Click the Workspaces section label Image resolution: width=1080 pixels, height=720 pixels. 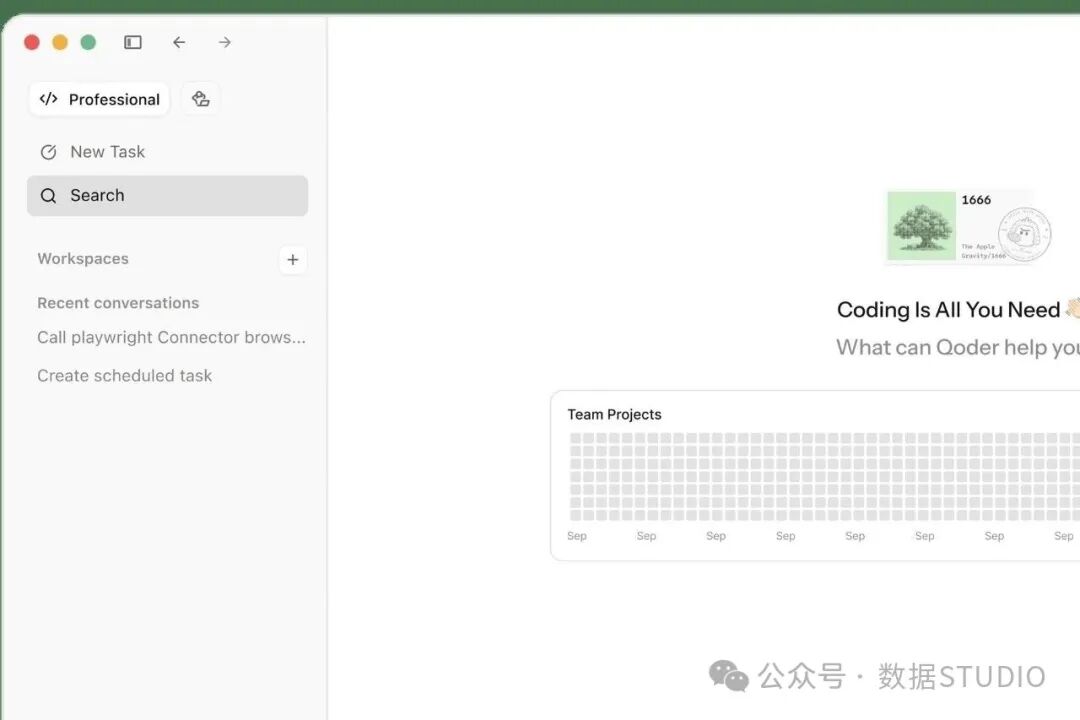[83, 259]
